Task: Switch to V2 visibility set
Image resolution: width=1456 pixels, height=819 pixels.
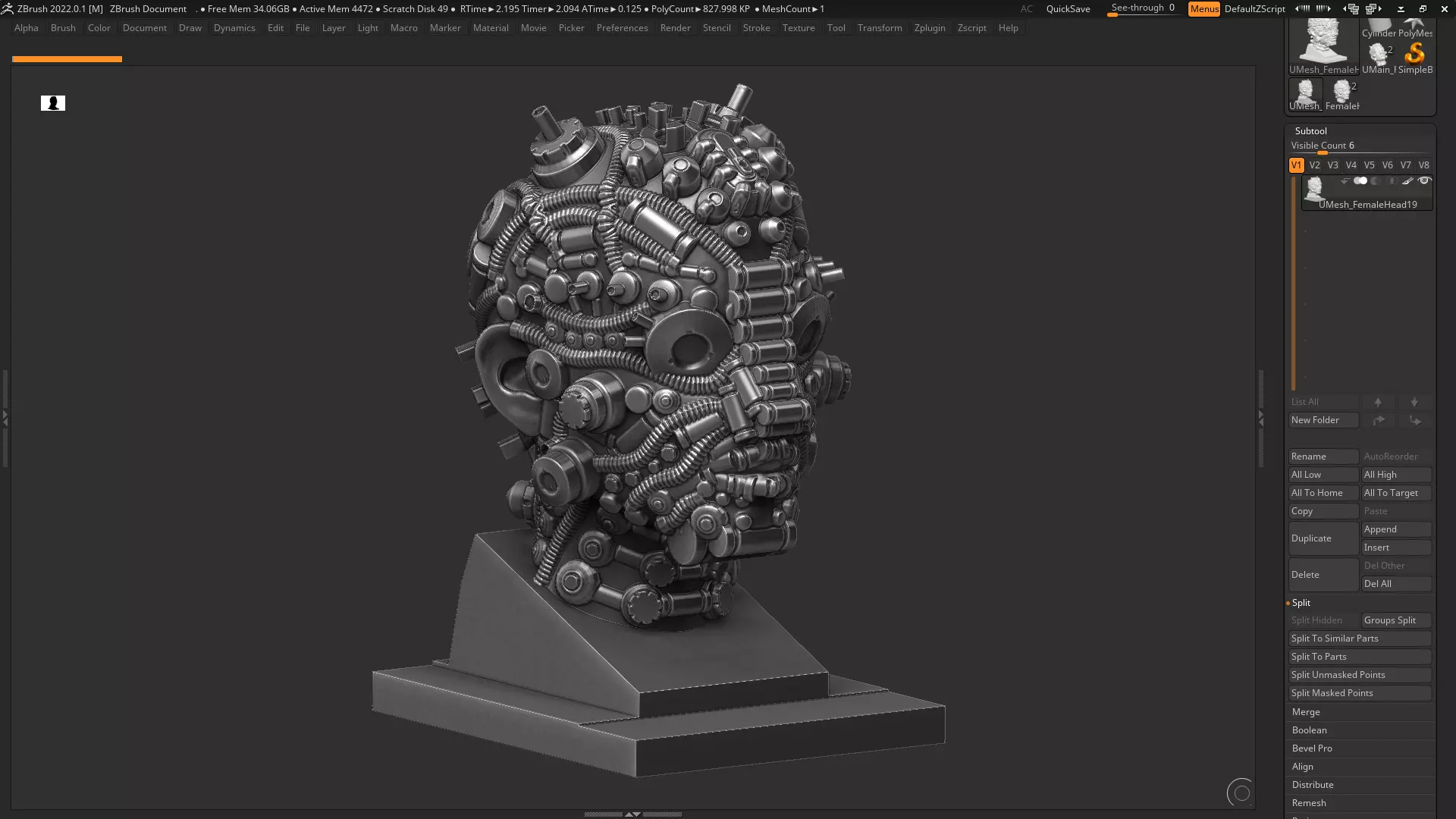Action: [1315, 165]
